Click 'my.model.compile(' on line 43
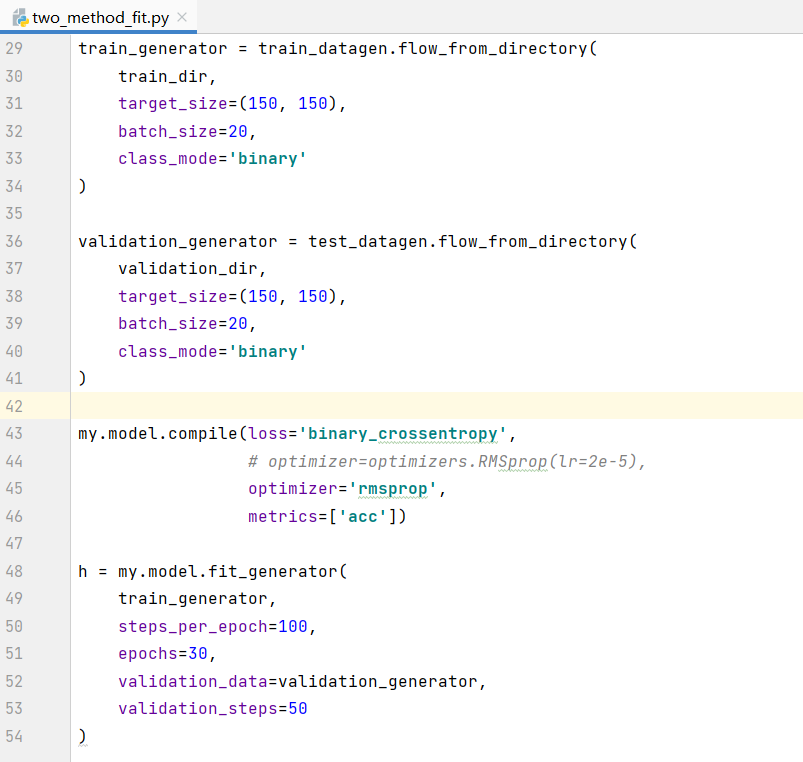This screenshot has width=803, height=762. pyautogui.click(x=162, y=434)
